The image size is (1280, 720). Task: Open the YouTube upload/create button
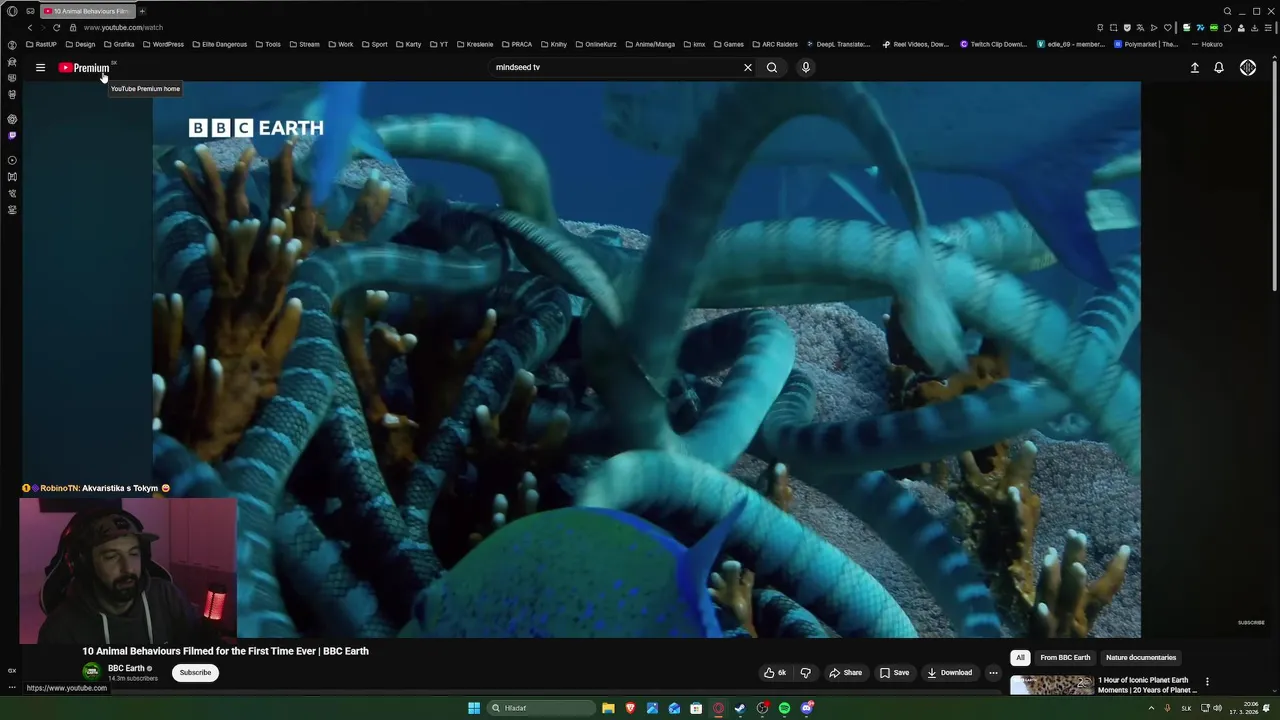click(1194, 68)
